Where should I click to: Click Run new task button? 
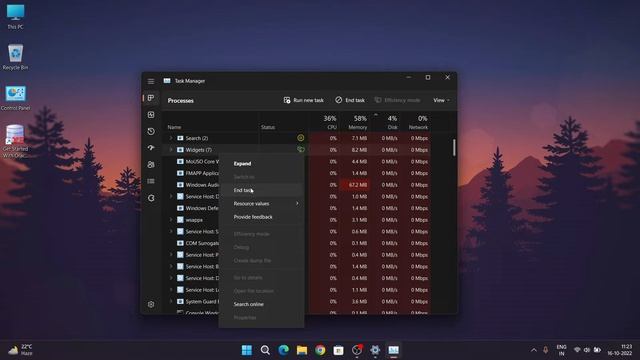(x=304, y=100)
